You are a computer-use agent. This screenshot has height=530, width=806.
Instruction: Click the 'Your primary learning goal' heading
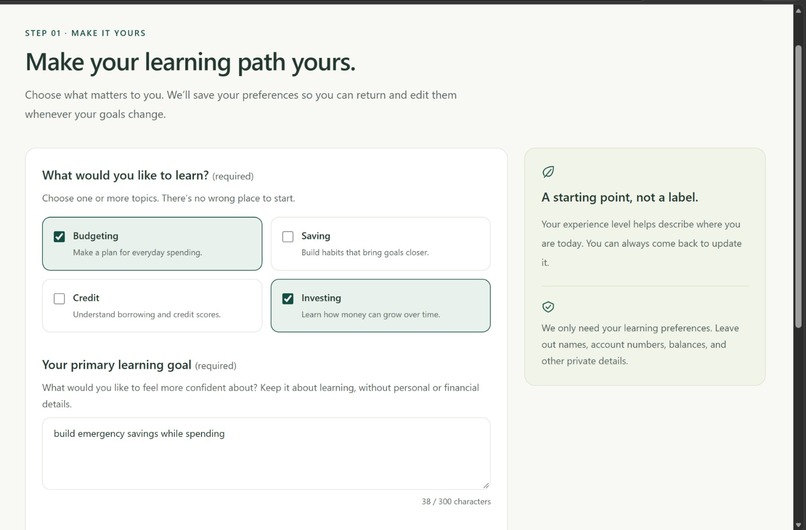[117, 365]
